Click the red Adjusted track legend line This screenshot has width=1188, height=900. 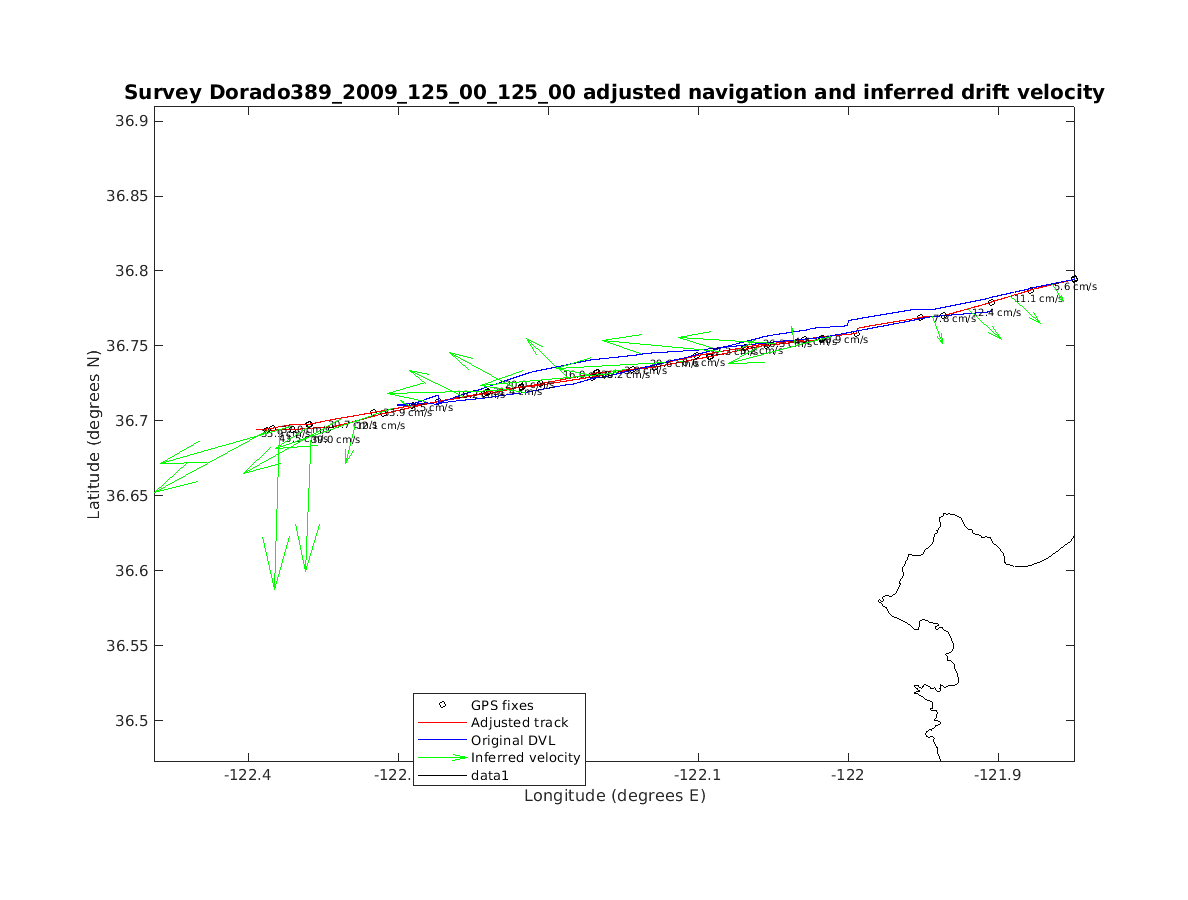[442, 722]
